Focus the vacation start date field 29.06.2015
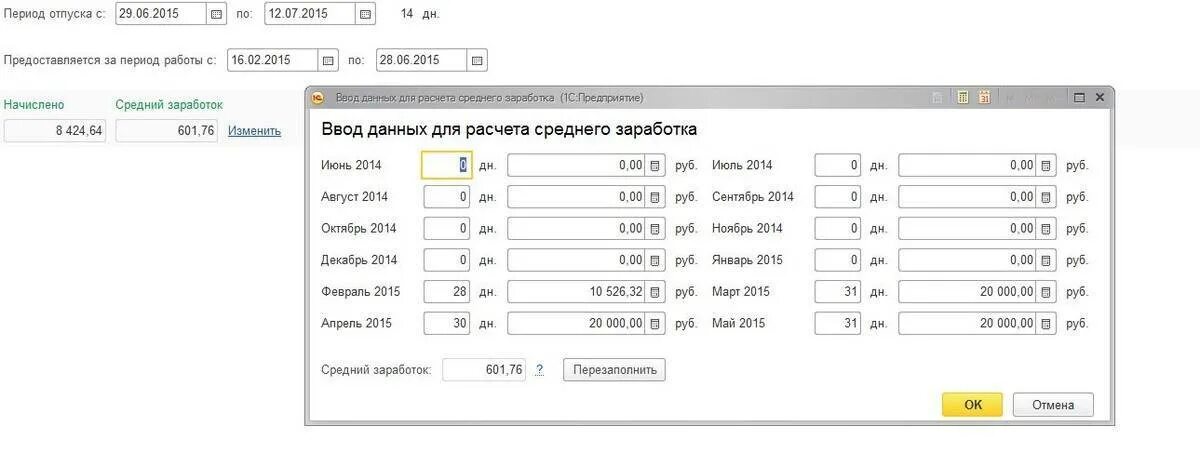Screen dimensions: 1200x466 coord(162,14)
